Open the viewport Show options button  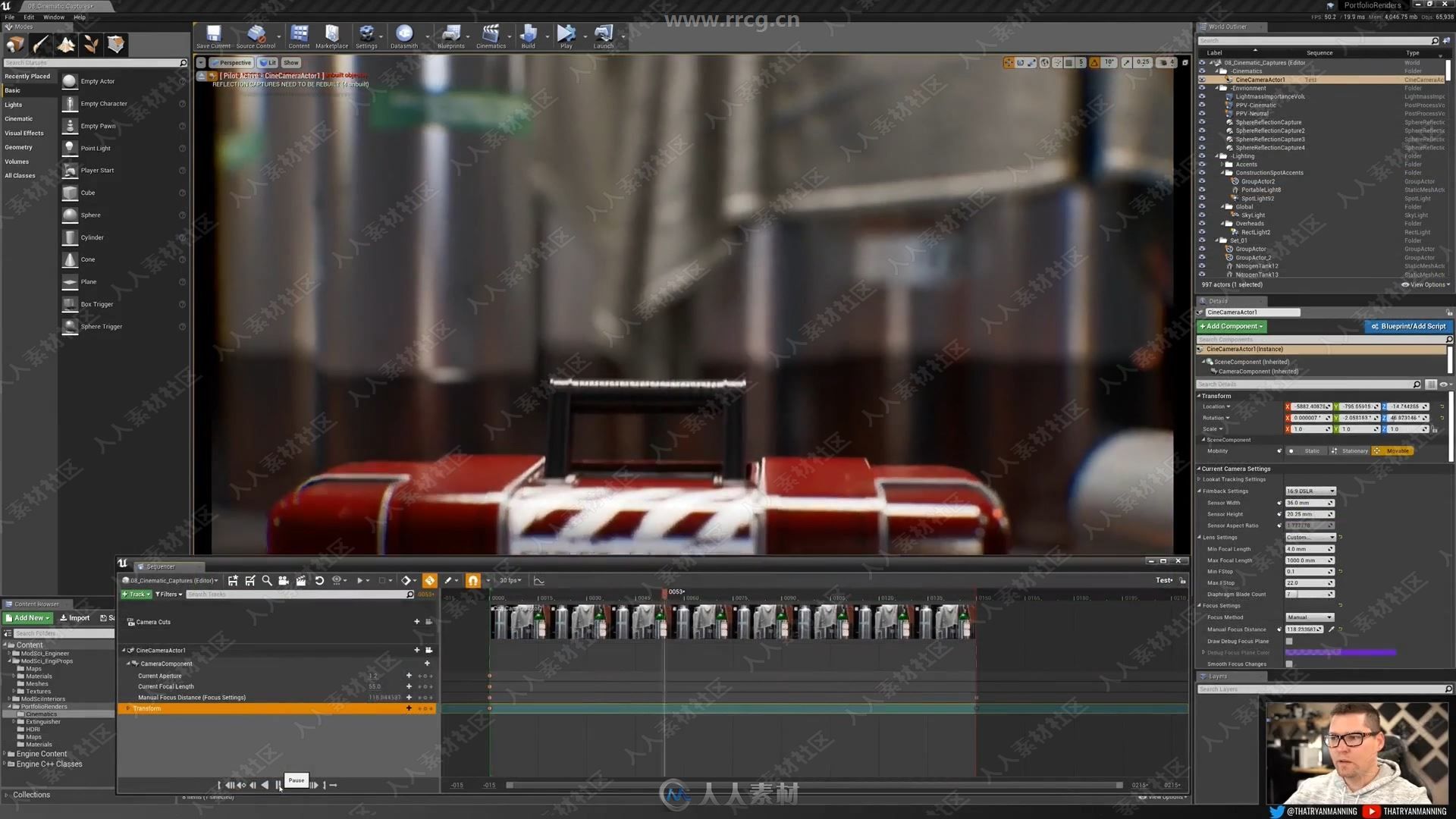coord(291,63)
